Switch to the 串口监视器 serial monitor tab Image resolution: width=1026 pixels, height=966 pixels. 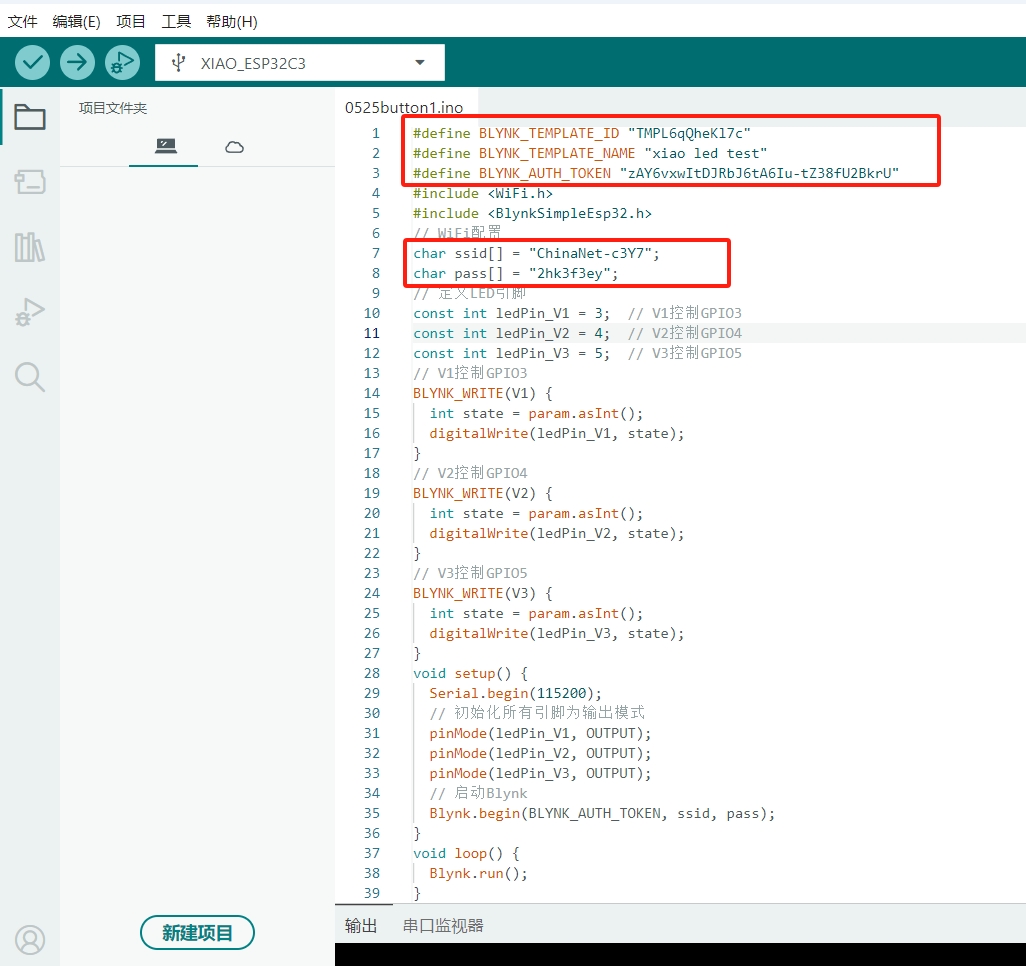coord(443,925)
